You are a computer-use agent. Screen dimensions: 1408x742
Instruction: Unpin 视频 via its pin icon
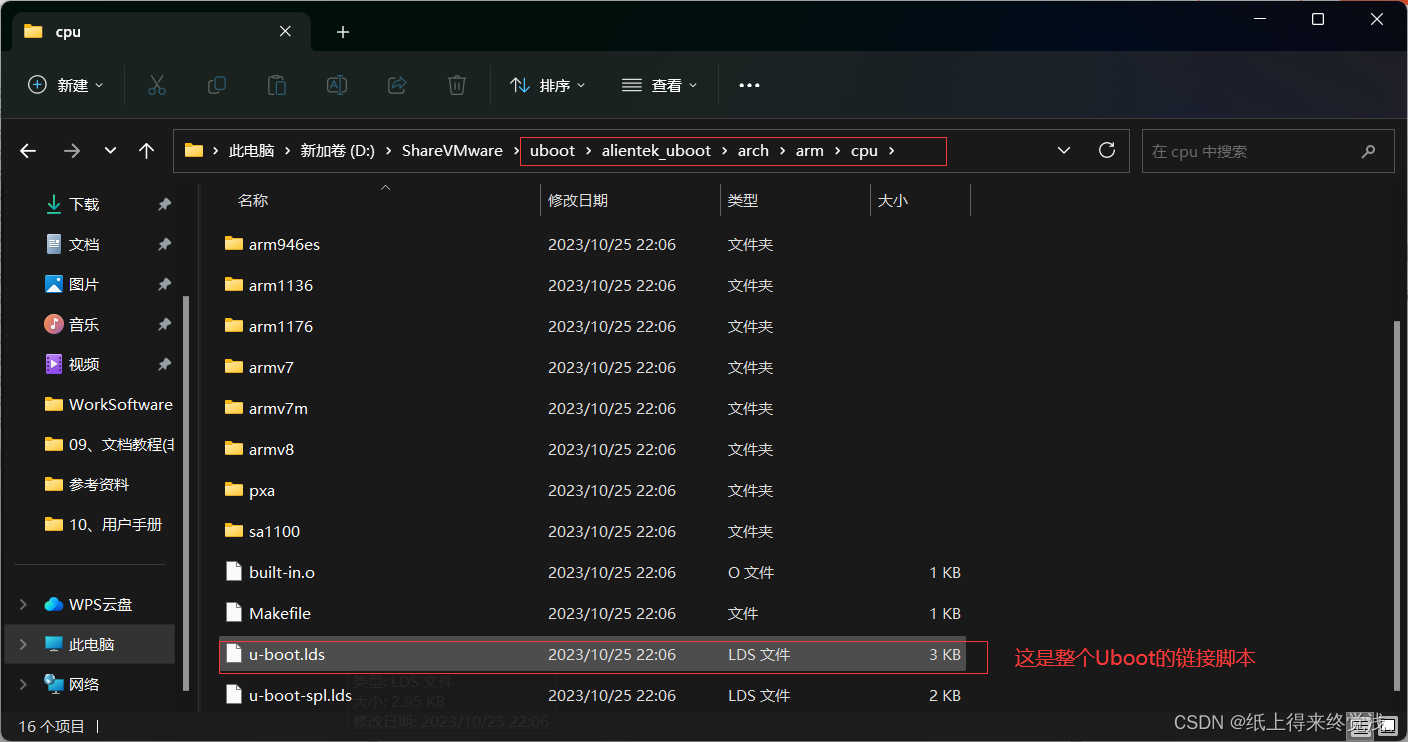click(x=164, y=364)
